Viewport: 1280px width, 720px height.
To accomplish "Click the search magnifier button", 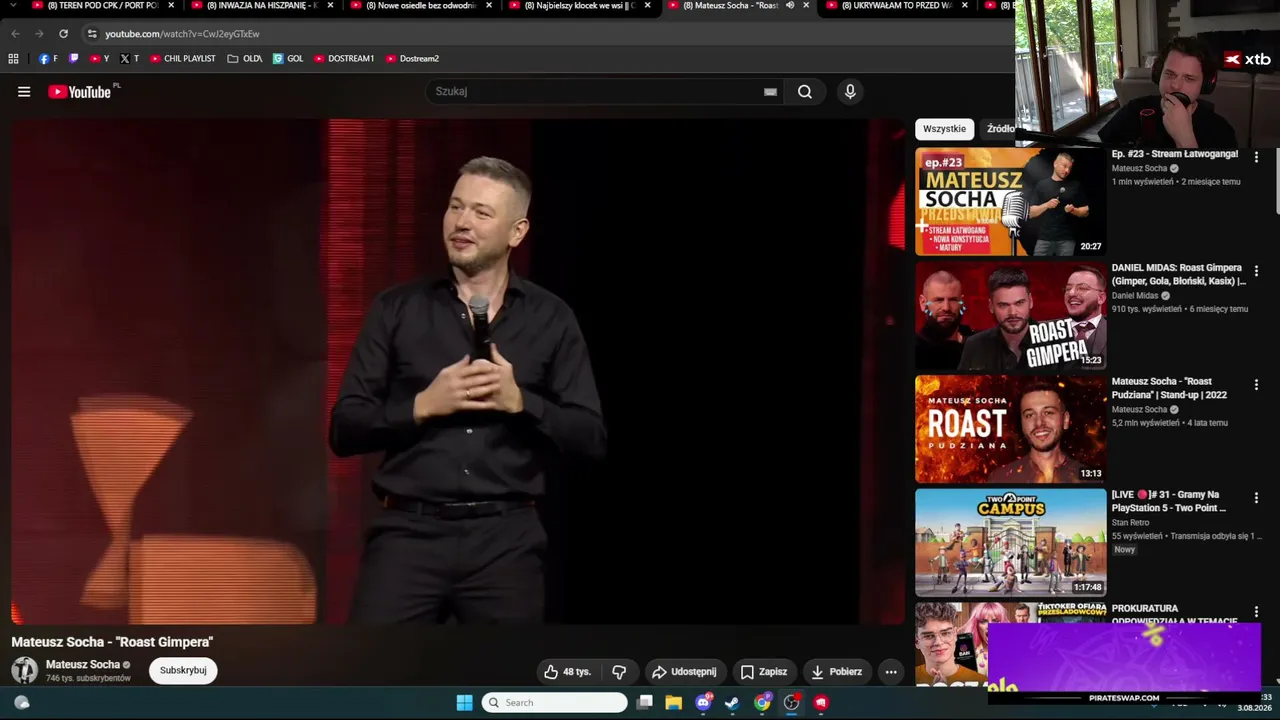I will (805, 92).
